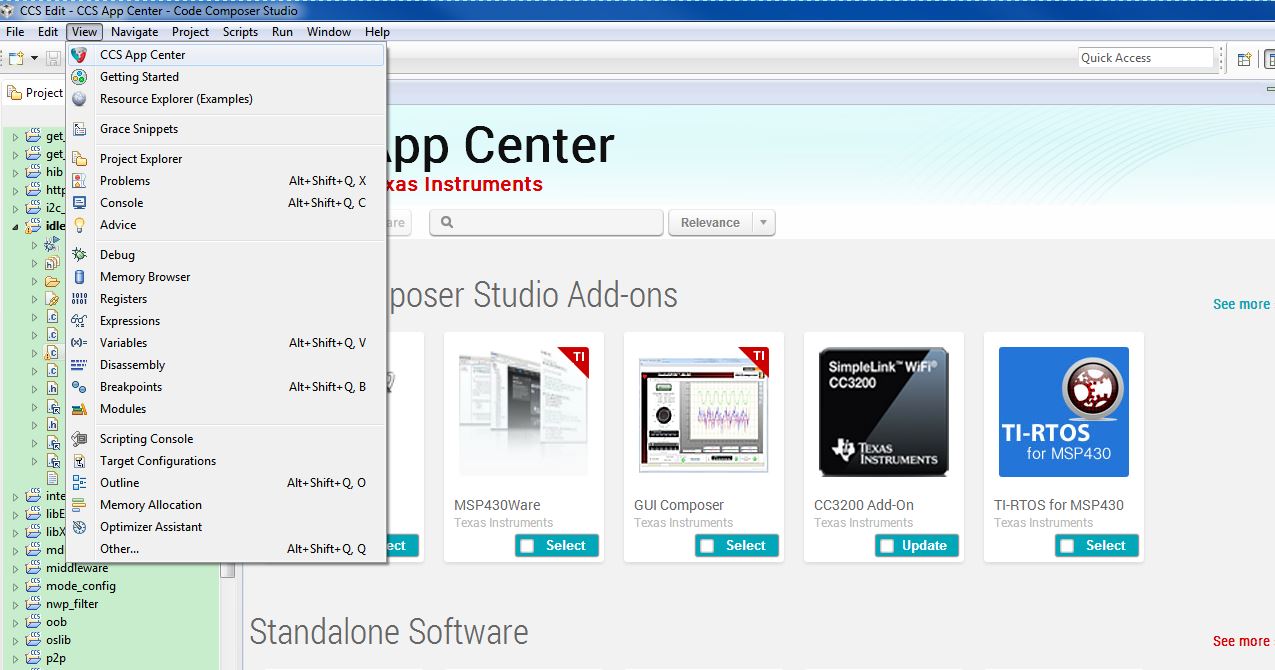Screen dimensions: 1275x670
Task: Click the Outline icon in View menu
Action: (x=79, y=483)
